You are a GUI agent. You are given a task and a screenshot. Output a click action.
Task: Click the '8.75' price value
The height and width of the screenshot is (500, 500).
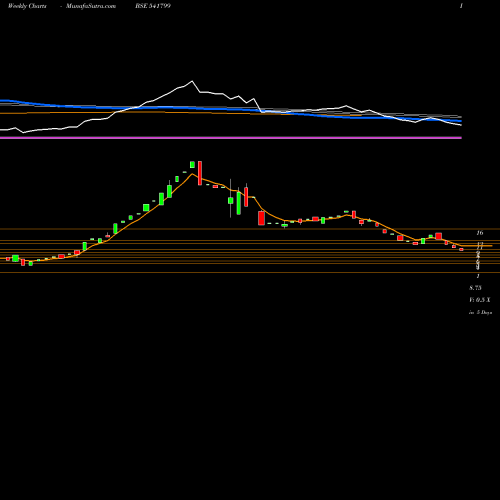(475, 288)
